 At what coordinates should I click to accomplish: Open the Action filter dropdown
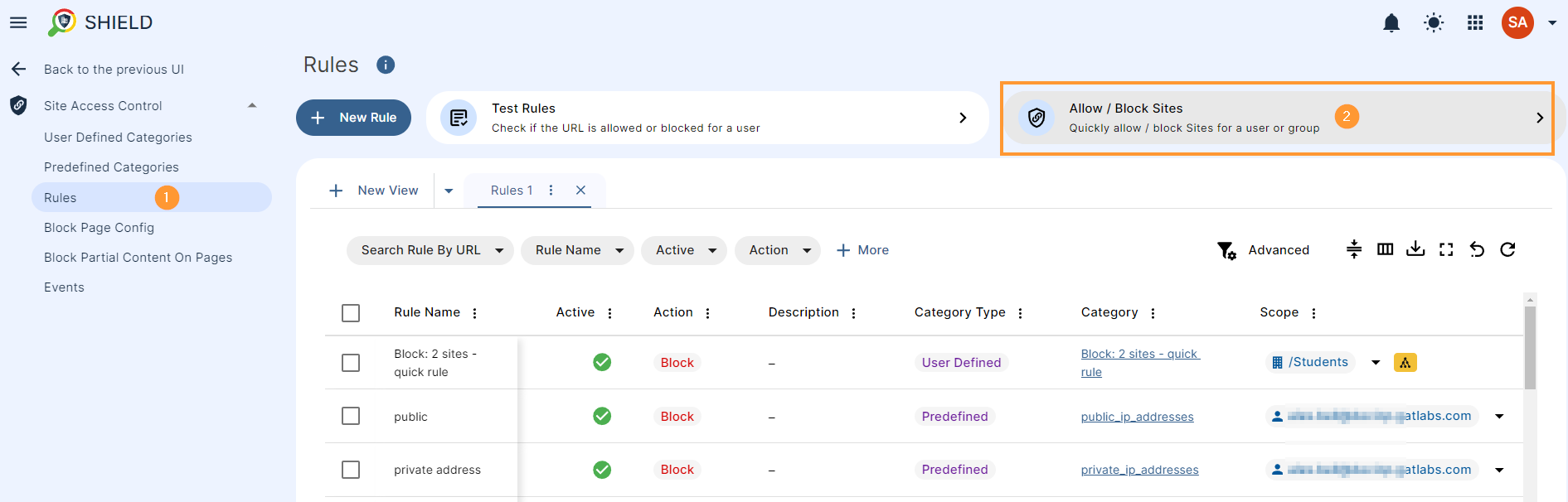(778, 250)
